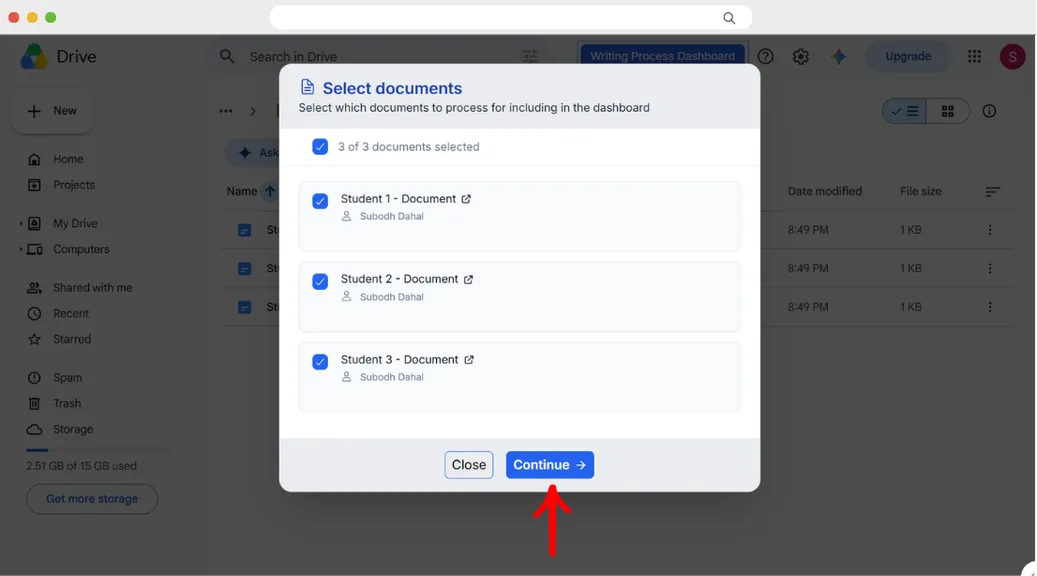This screenshot has height=576, width=1037.
Task: Click the Continue button in the dialog
Action: [x=550, y=465]
